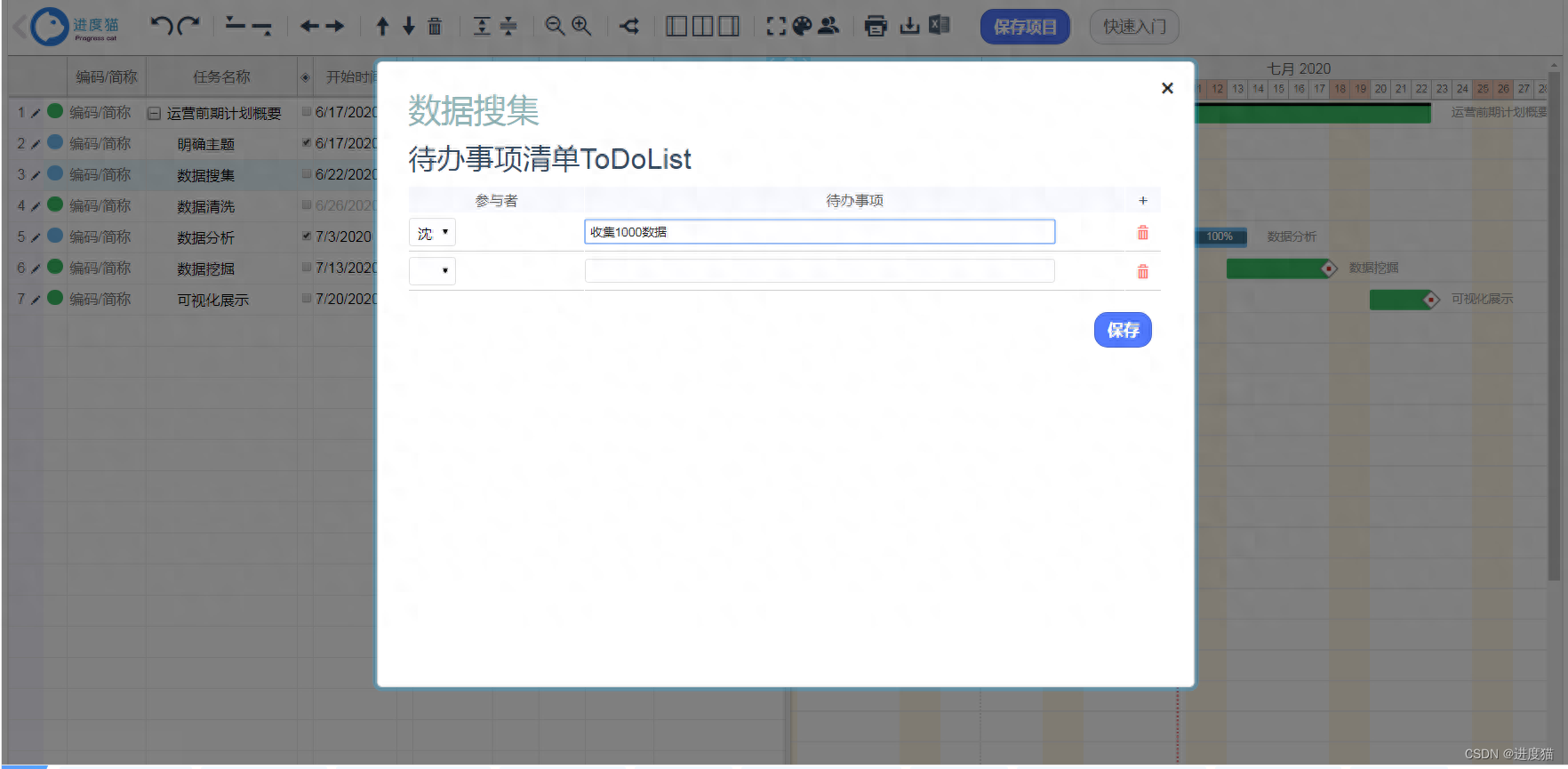Toggle milestone checkbox for 可视化展示 row
The width and height of the screenshot is (1568, 769).
[307, 299]
